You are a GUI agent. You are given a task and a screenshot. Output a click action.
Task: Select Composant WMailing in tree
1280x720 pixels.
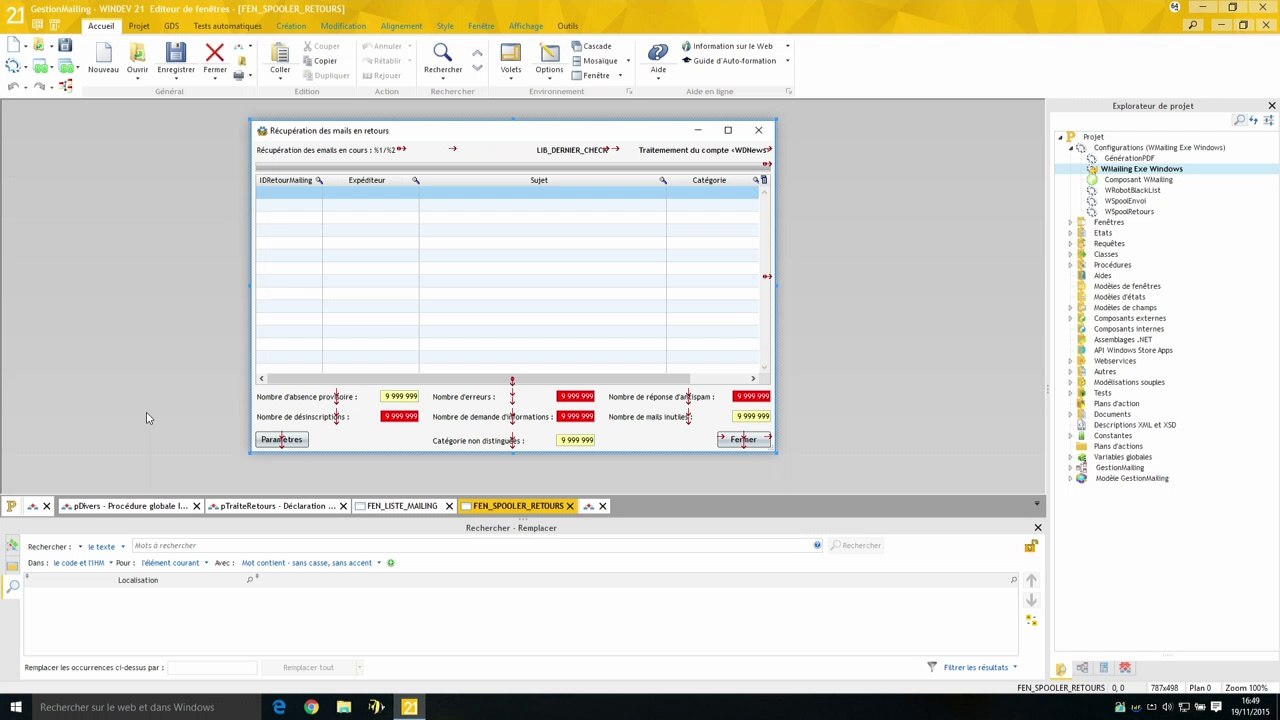[1138, 180]
